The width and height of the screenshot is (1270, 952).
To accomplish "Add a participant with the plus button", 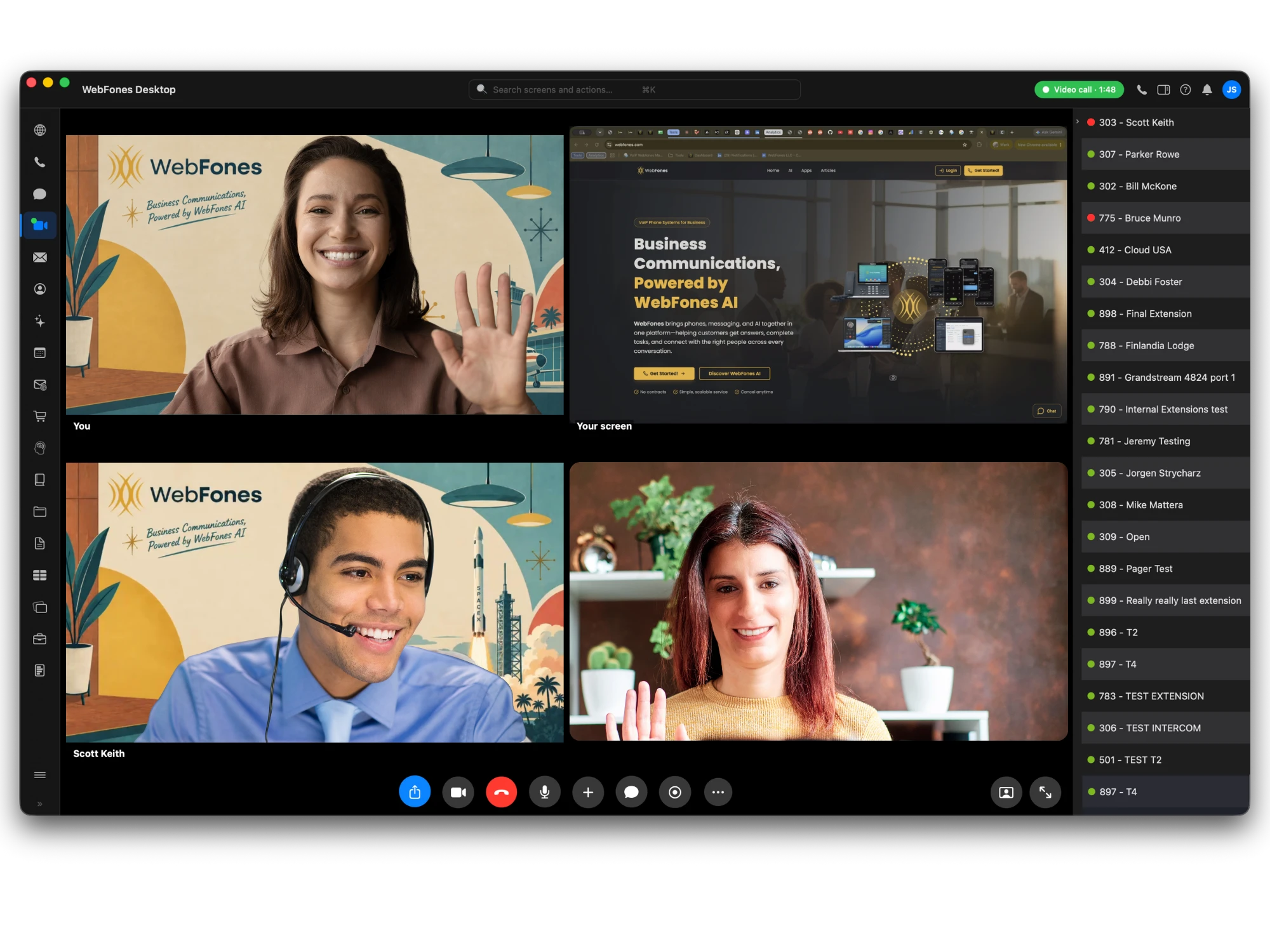I will pyautogui.click(x=588, y=792).
